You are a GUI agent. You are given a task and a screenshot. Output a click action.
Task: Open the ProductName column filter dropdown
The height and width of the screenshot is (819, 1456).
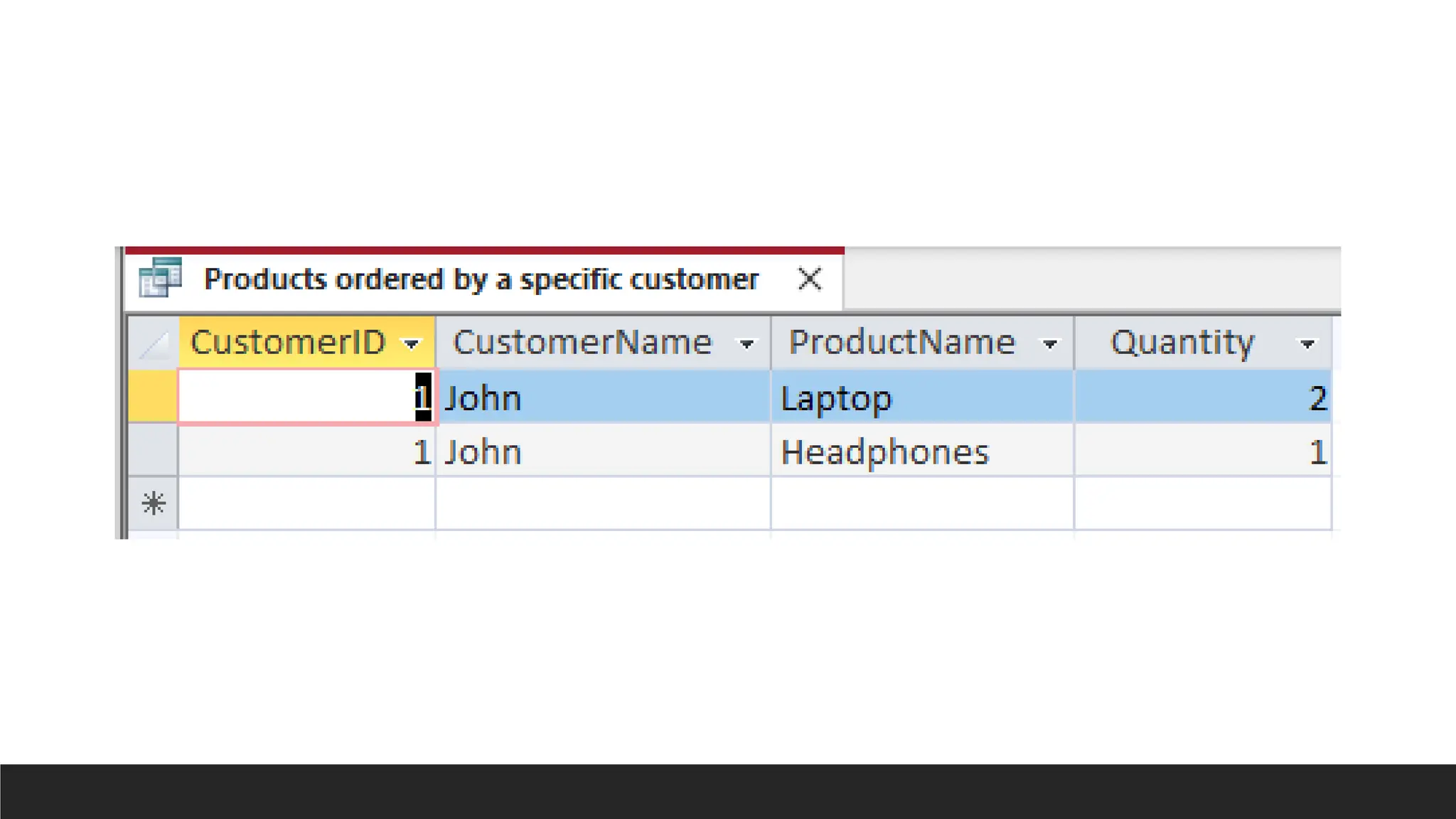pyautogui.click(x=1049, y=344)
